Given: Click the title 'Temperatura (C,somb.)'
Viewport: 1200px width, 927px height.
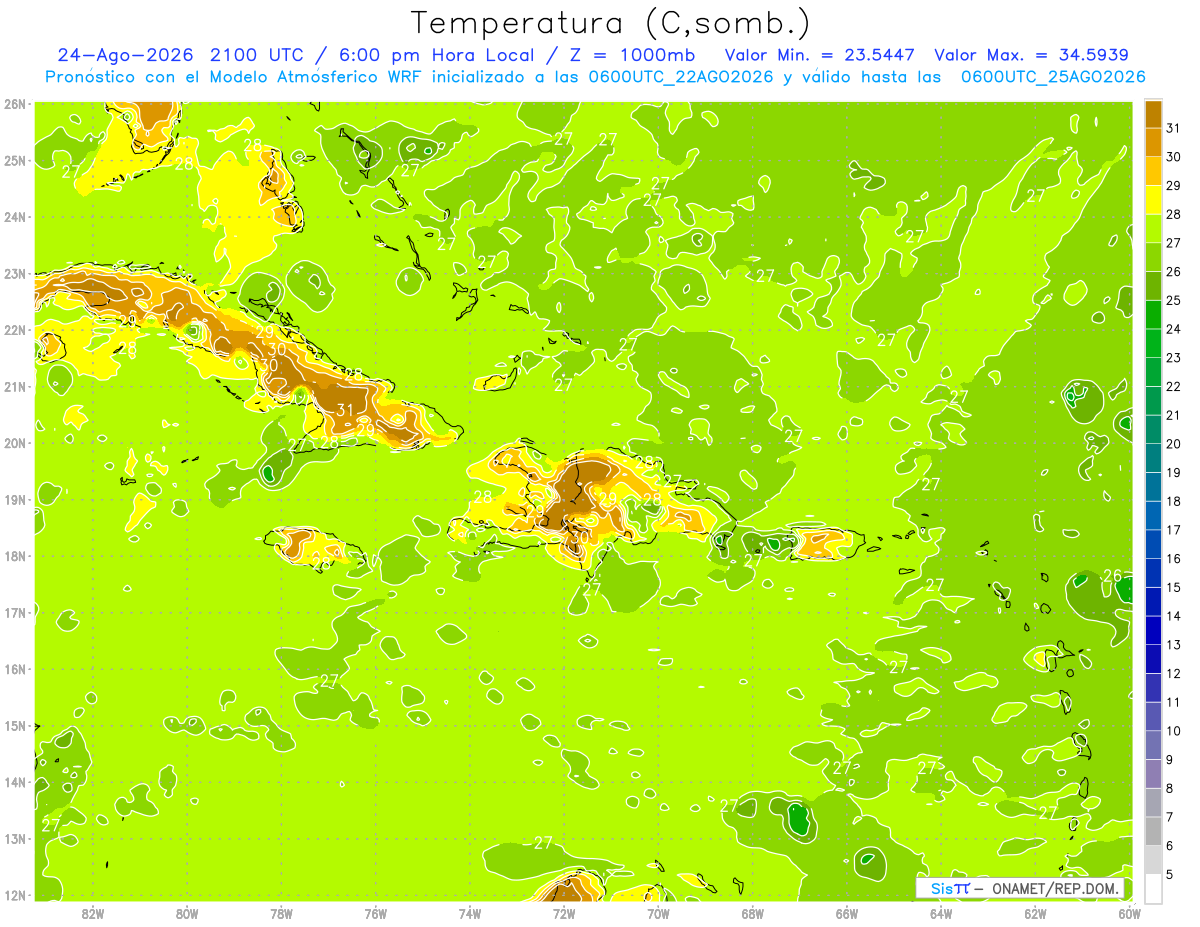Looking at the screenshot, I should 611,23.
